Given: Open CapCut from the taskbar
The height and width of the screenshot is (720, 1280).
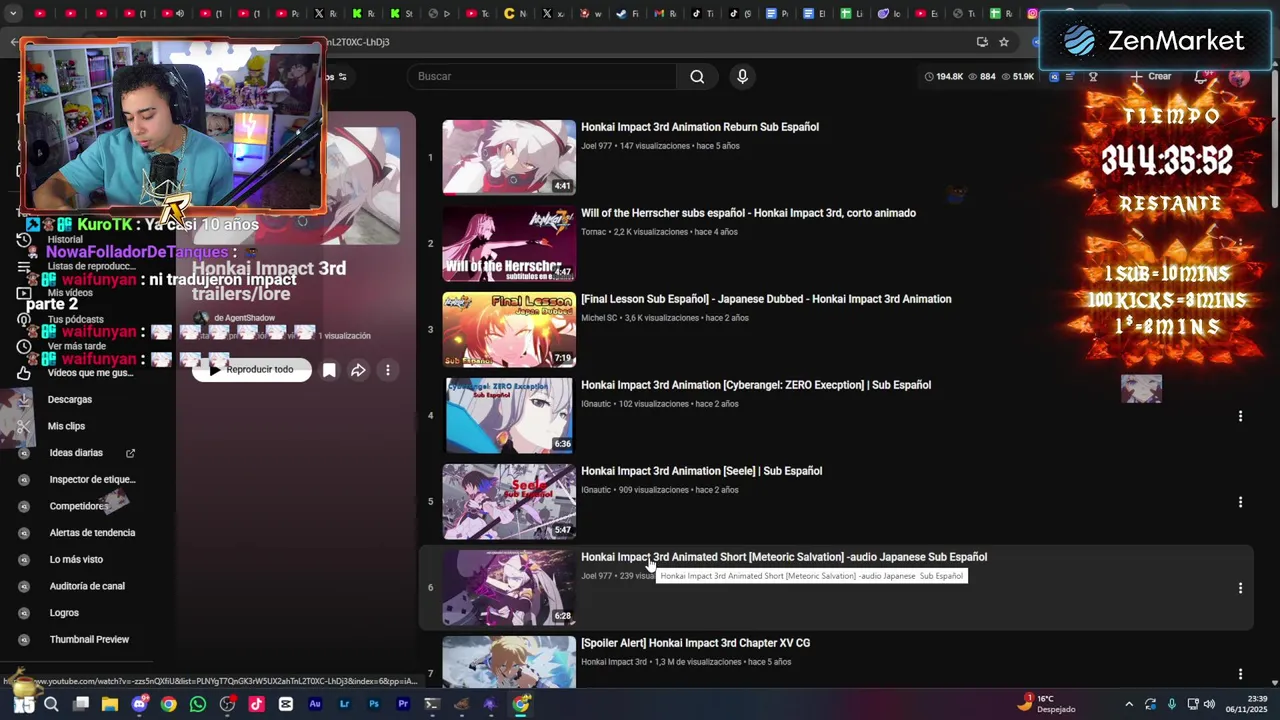Looking at the screenshot, I should tap(286, 704).
